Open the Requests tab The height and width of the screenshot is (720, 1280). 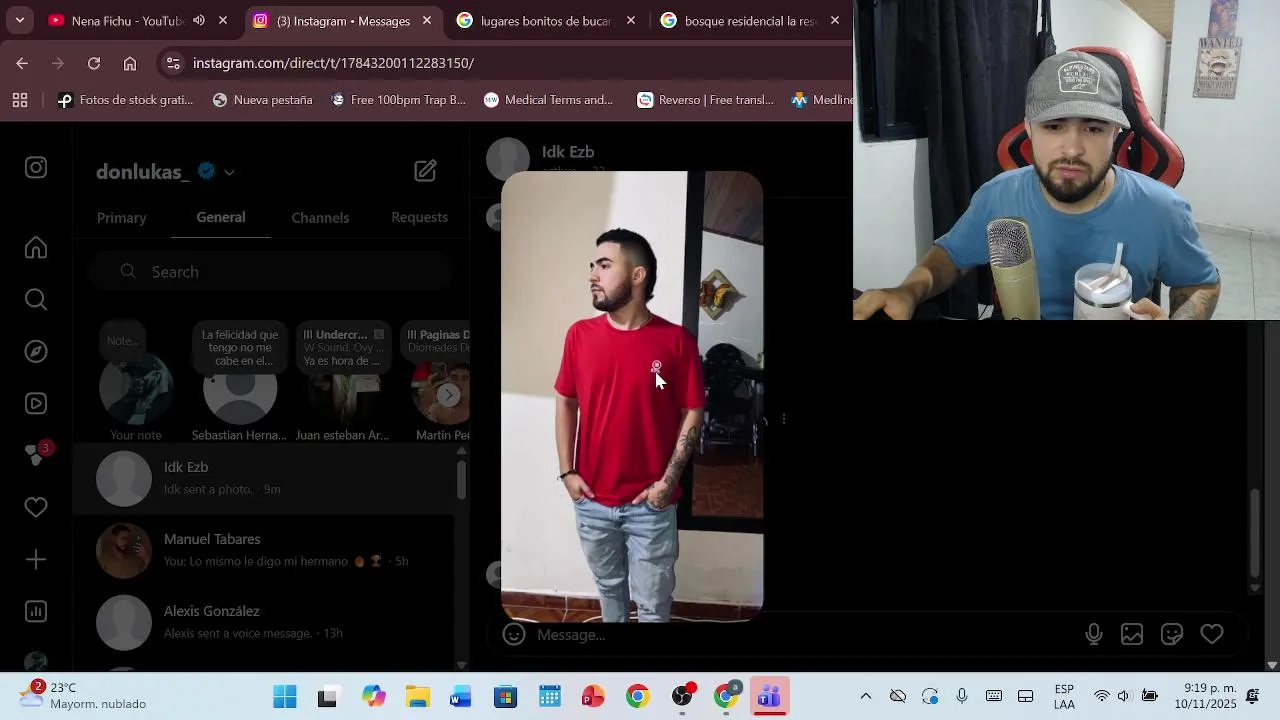click(419, 217)
